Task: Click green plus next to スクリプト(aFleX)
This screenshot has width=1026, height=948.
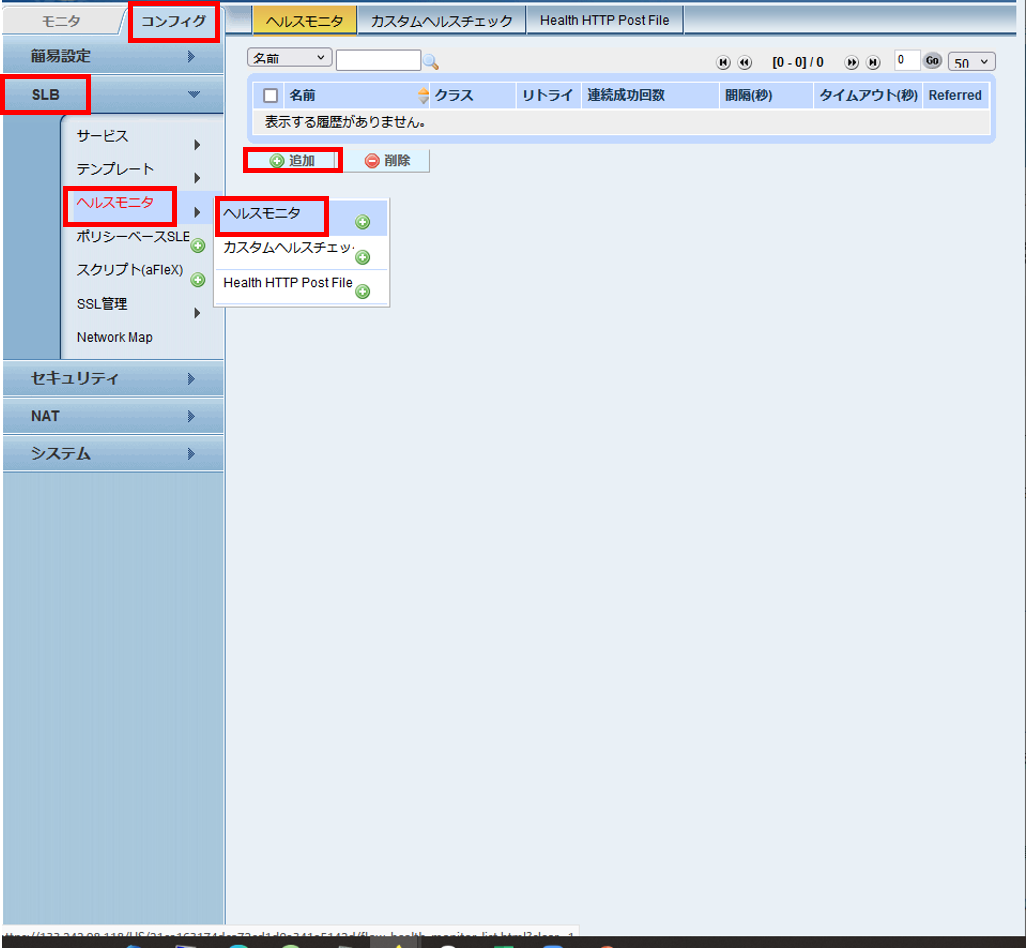Action: click(x=198, y=279)
